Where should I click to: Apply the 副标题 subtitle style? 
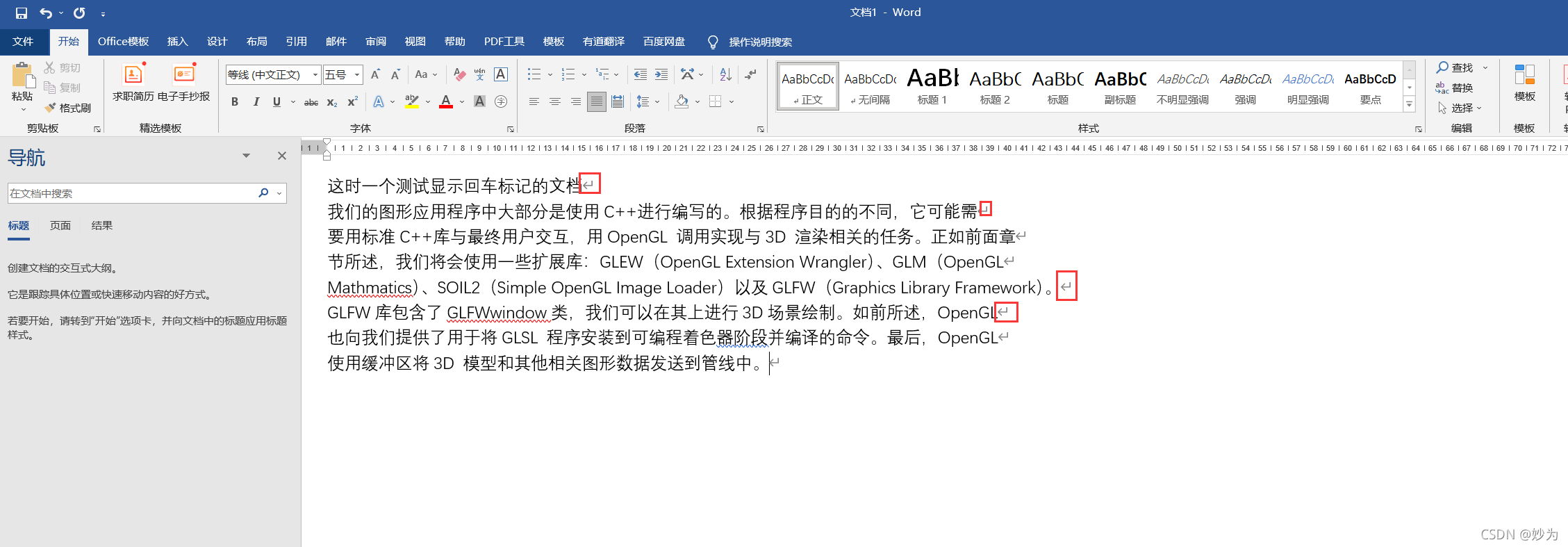(1120, 85)
